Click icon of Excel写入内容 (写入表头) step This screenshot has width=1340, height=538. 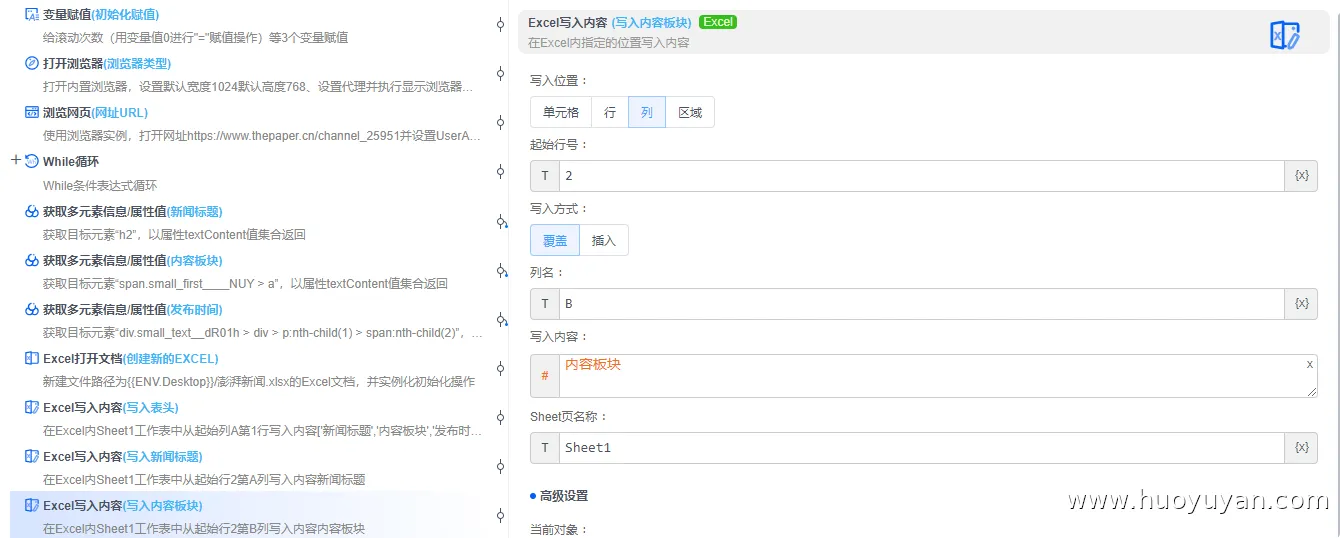[32, 407]
